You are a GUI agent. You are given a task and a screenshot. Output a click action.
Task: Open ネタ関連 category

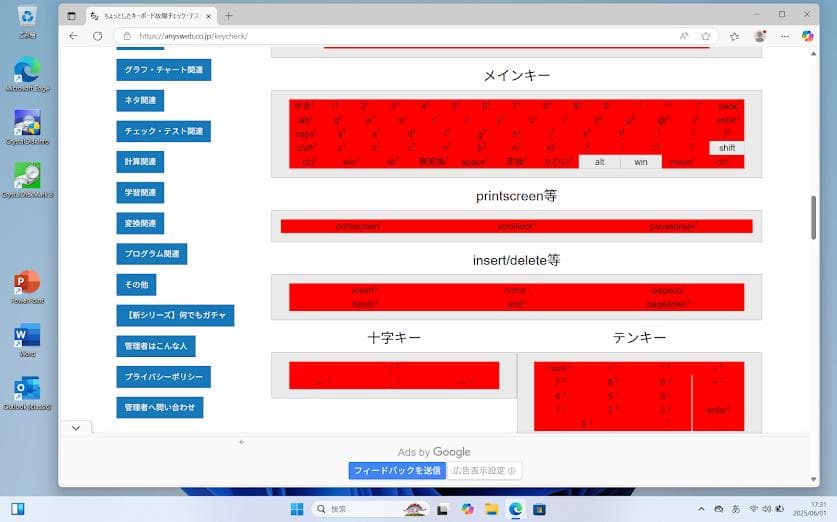pos(140,100)
